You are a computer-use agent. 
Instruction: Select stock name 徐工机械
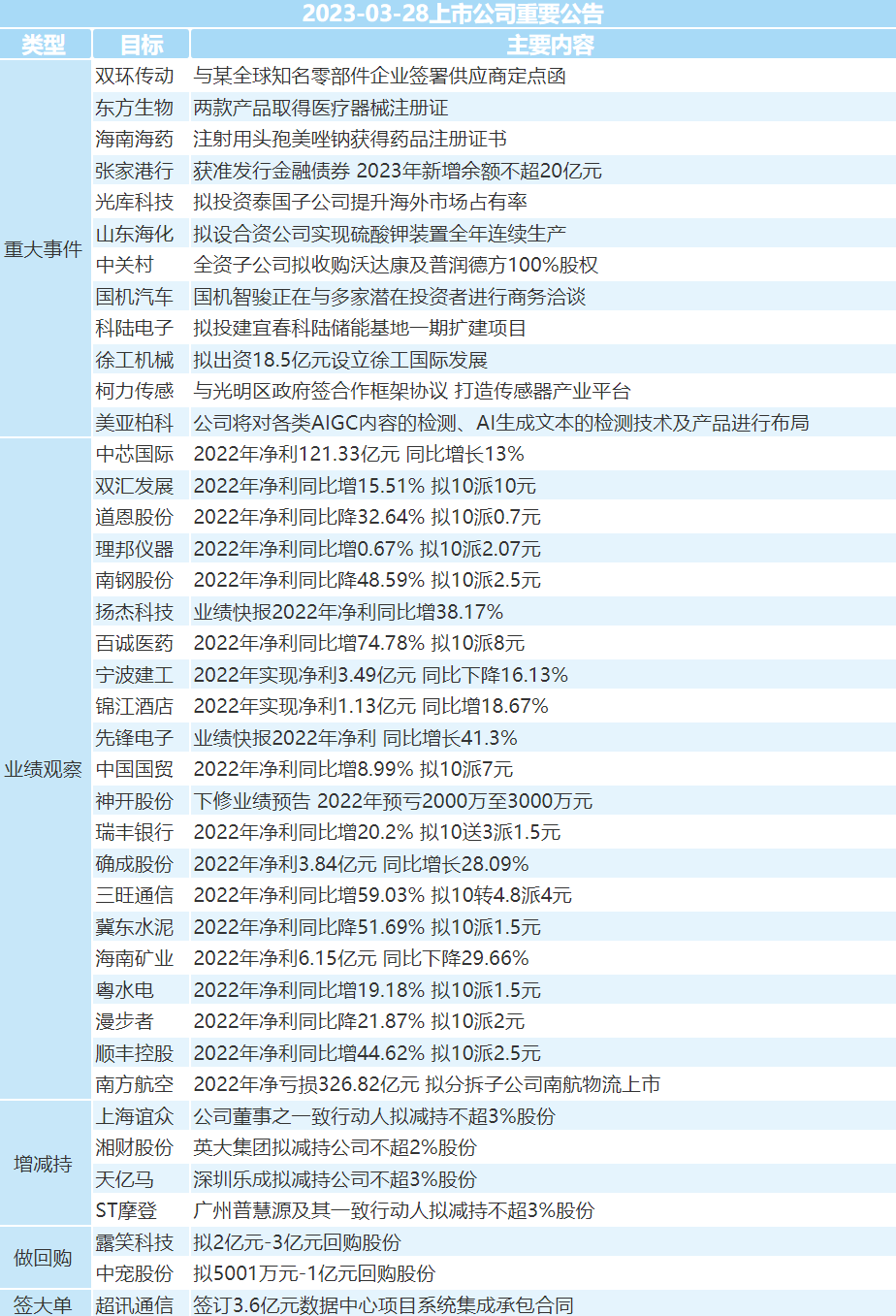(x=135, y=360)
